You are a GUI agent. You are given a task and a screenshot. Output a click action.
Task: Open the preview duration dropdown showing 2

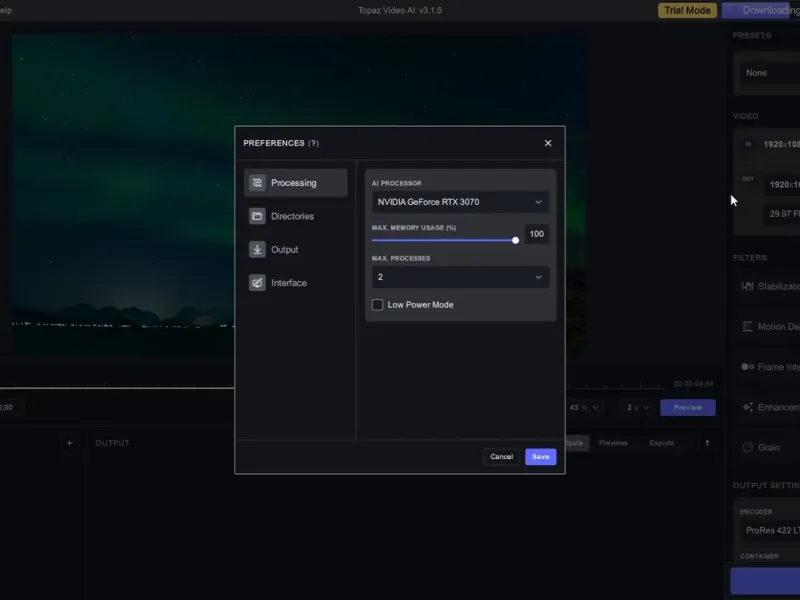(638, 408)
